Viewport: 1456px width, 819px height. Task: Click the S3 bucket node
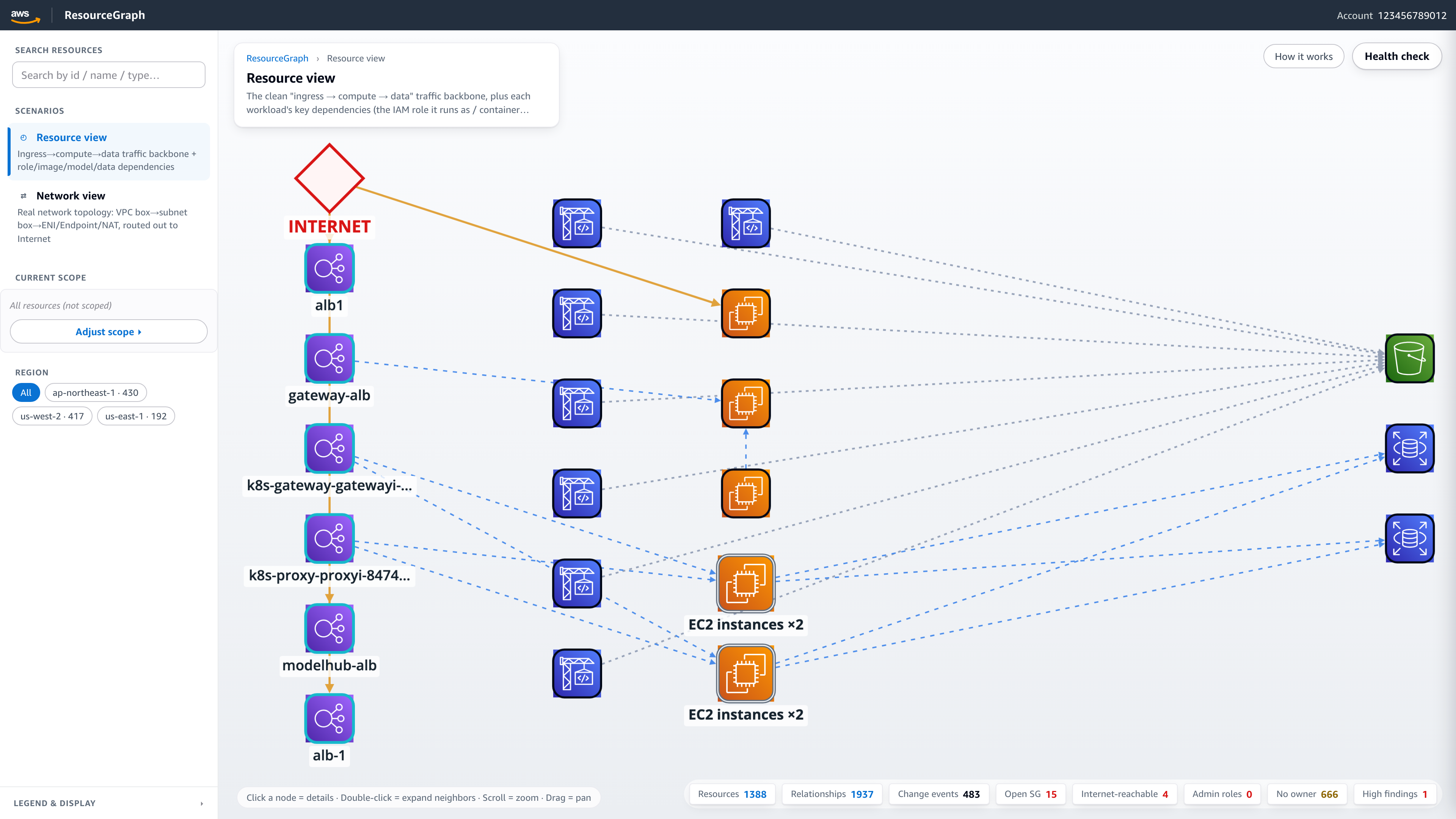point(1410,358)
